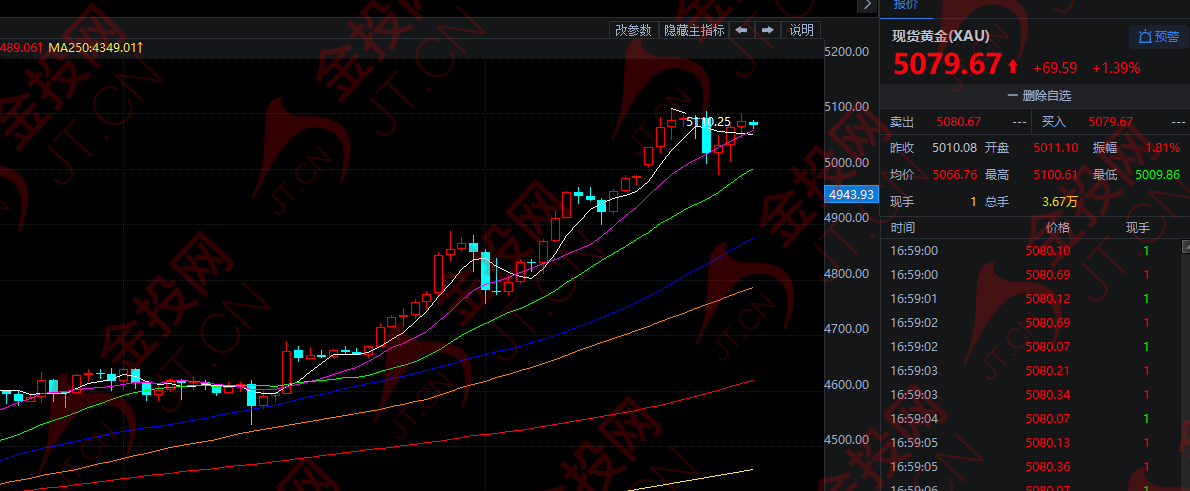
Task: Click the 开盘 value 5011.10
Action: (1055, 148)
